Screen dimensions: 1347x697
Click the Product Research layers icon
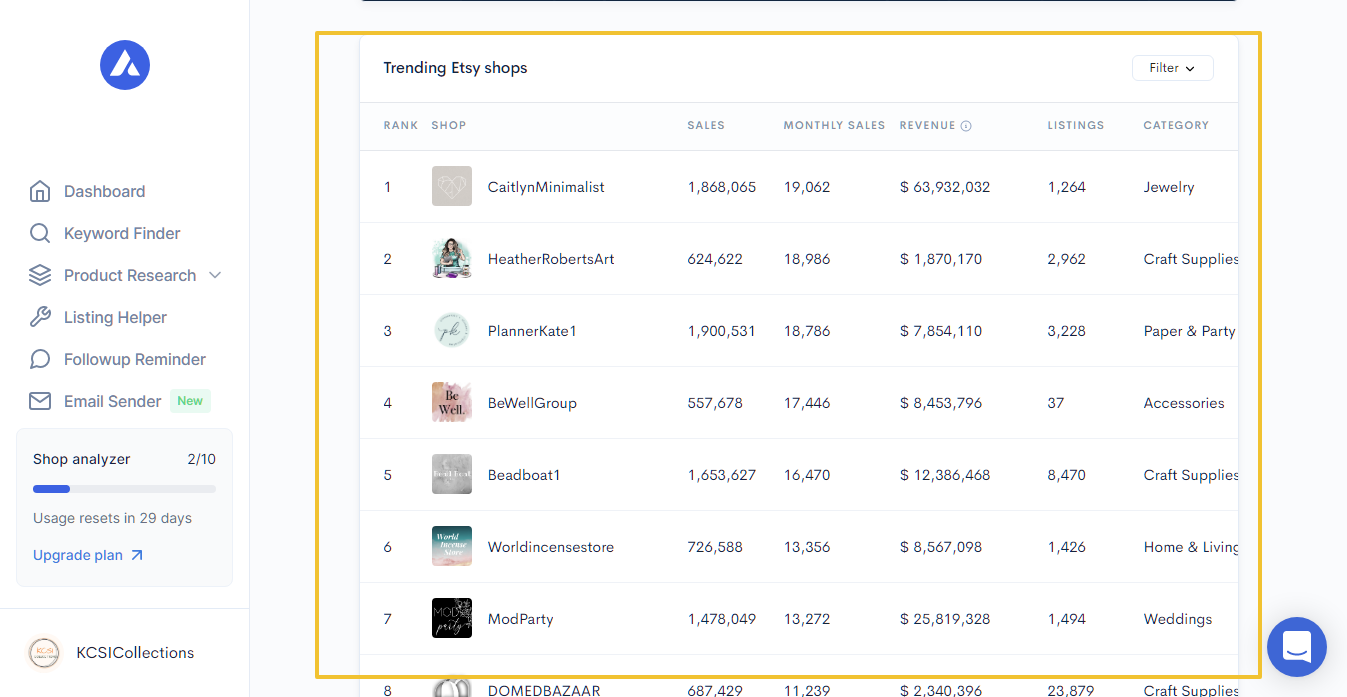[x=40, y=275]
